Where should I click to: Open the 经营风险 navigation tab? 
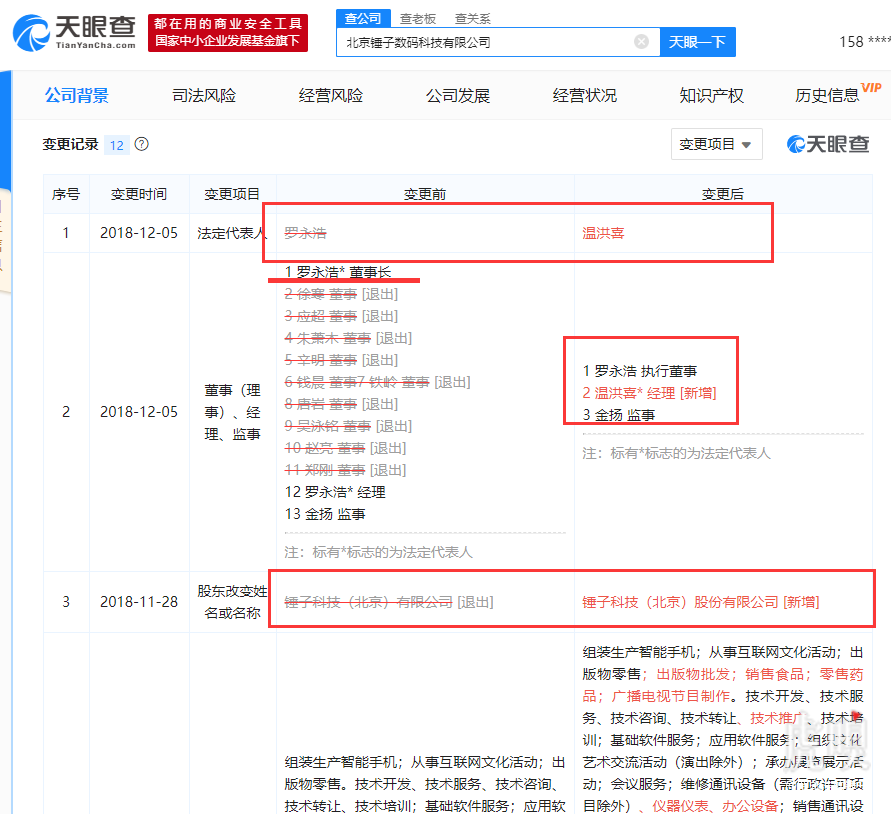331,95
